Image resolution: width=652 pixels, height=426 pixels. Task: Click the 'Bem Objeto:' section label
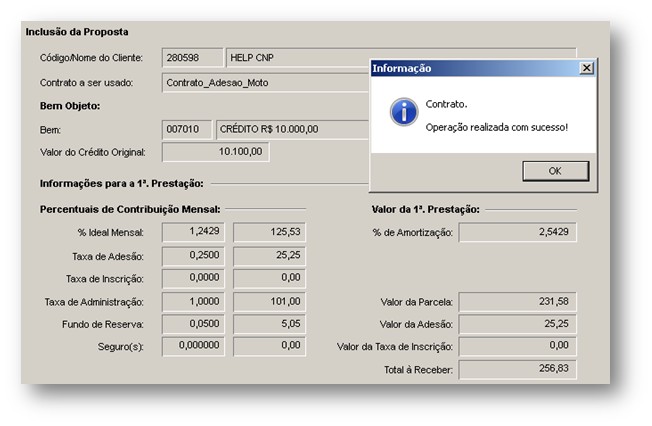click(x=70, y=106)
